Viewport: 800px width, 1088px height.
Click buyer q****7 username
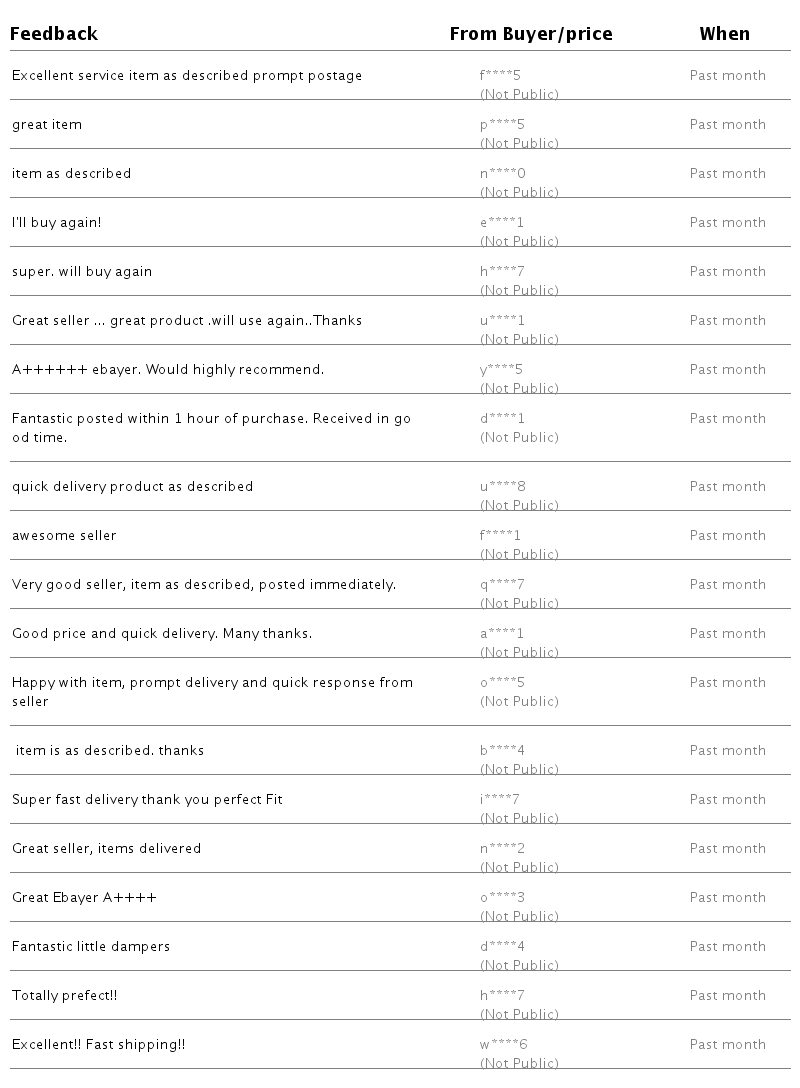tap(502, 584)
